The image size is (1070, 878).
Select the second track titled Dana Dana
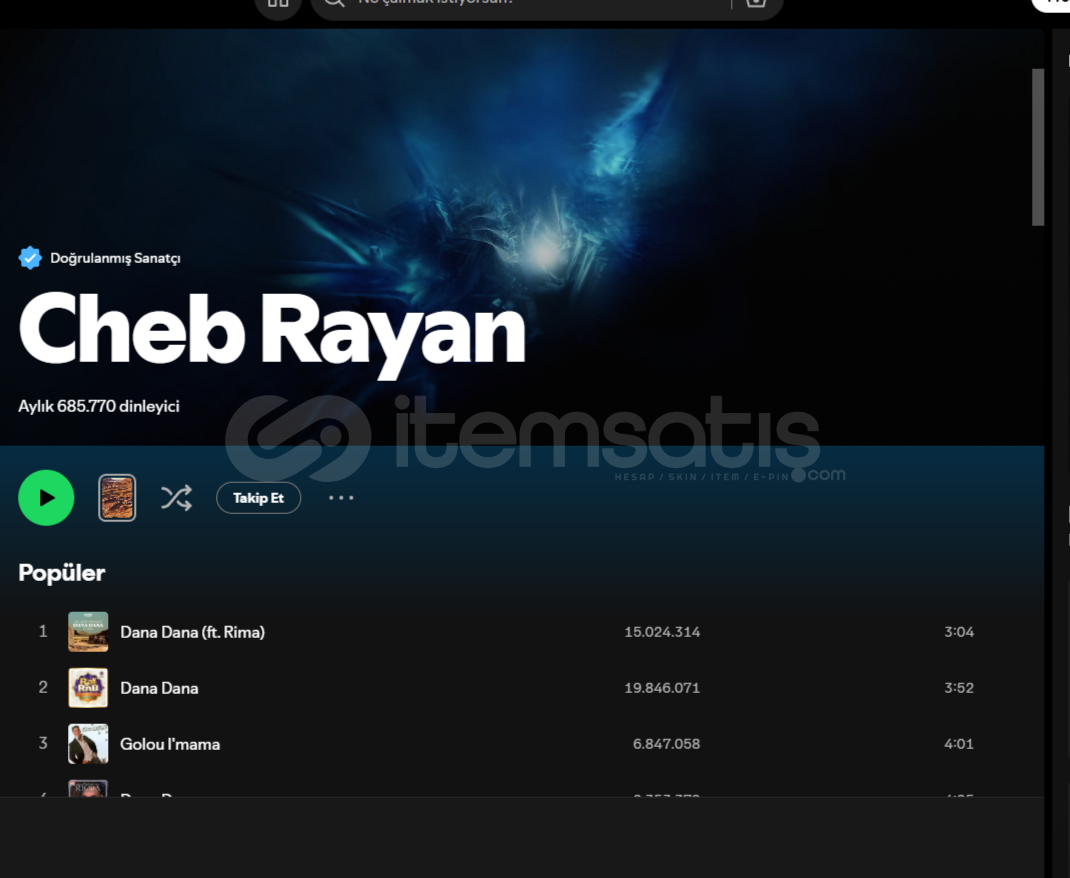159,688
